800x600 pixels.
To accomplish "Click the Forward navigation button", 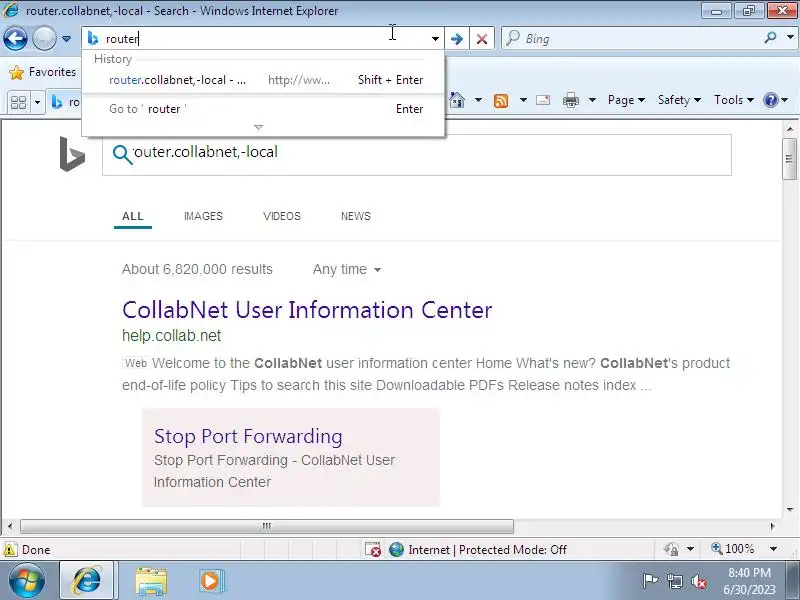I will 44,38.
